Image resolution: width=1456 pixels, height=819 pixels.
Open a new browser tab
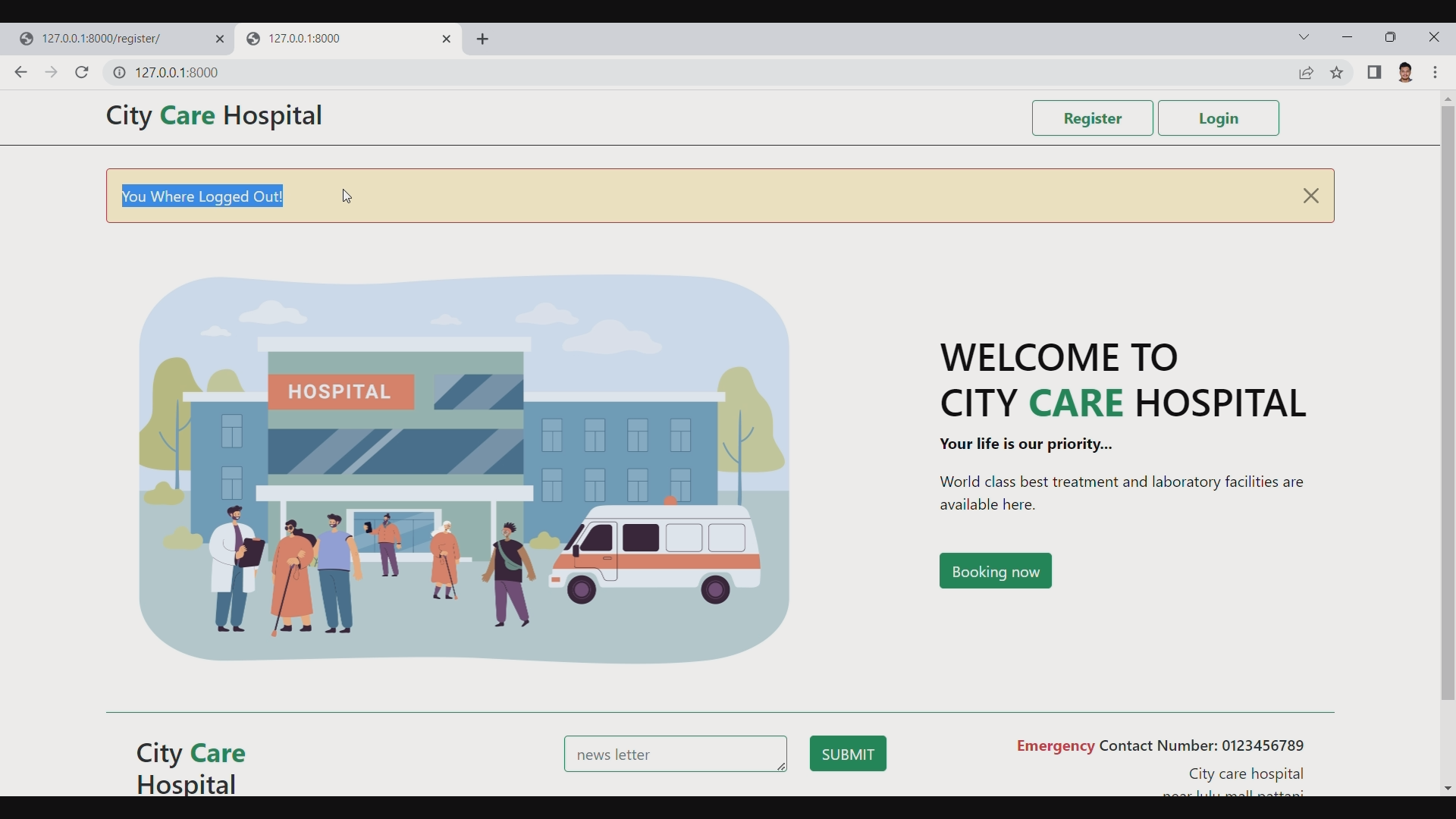coord(483,39)
